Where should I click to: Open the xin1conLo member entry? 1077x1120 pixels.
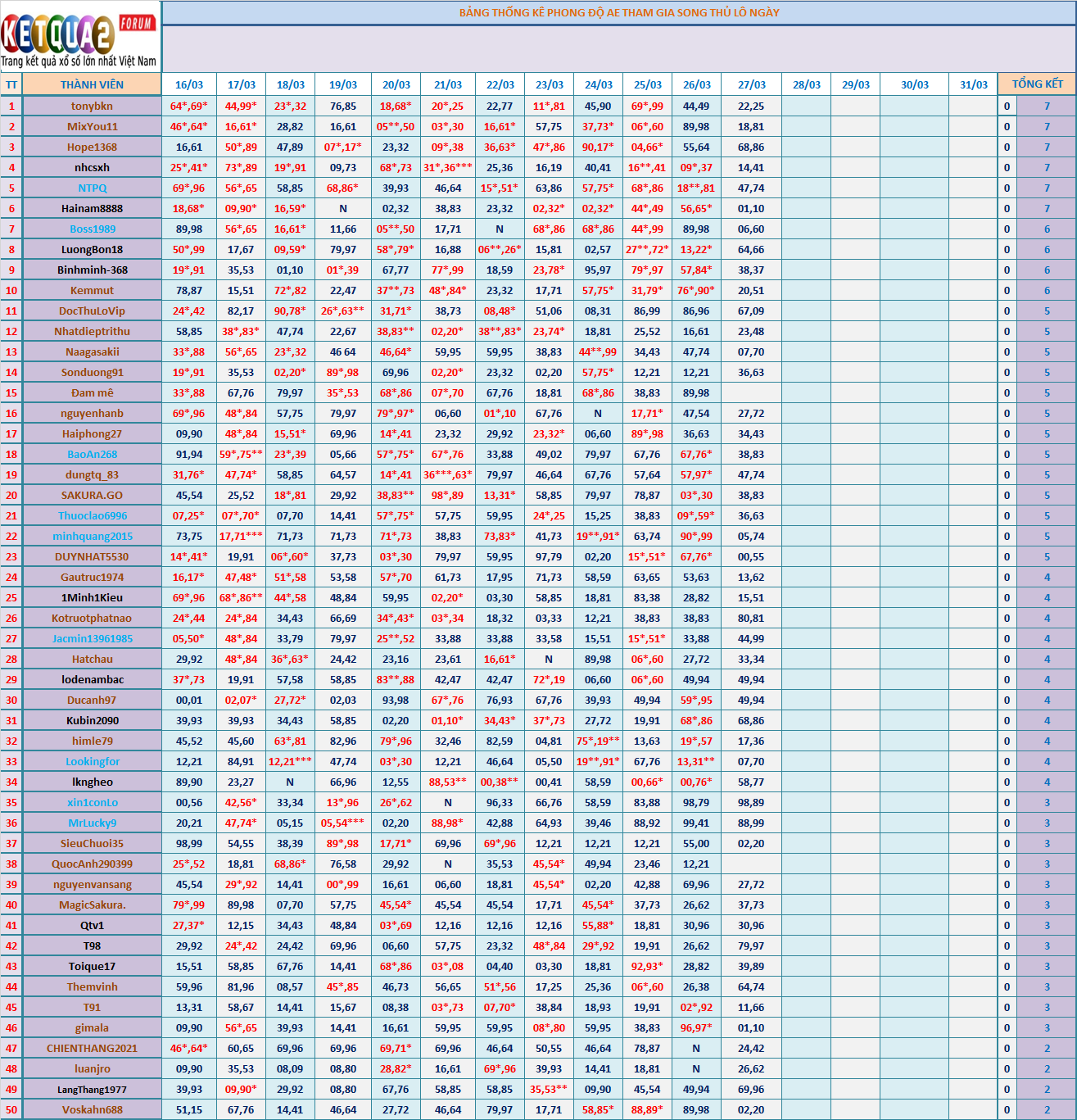[92, 802]
